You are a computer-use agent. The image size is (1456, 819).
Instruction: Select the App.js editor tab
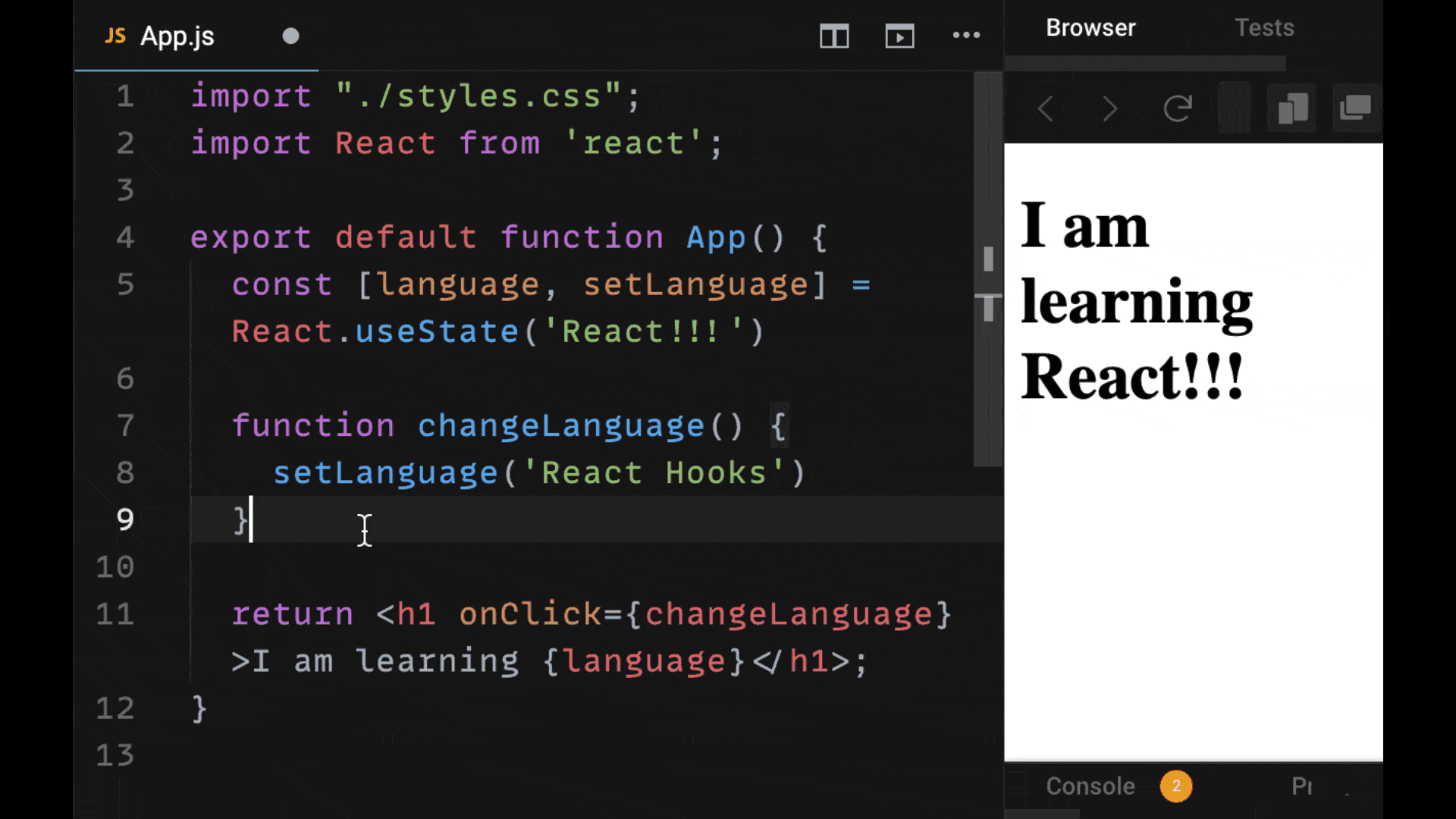point(196,36)
